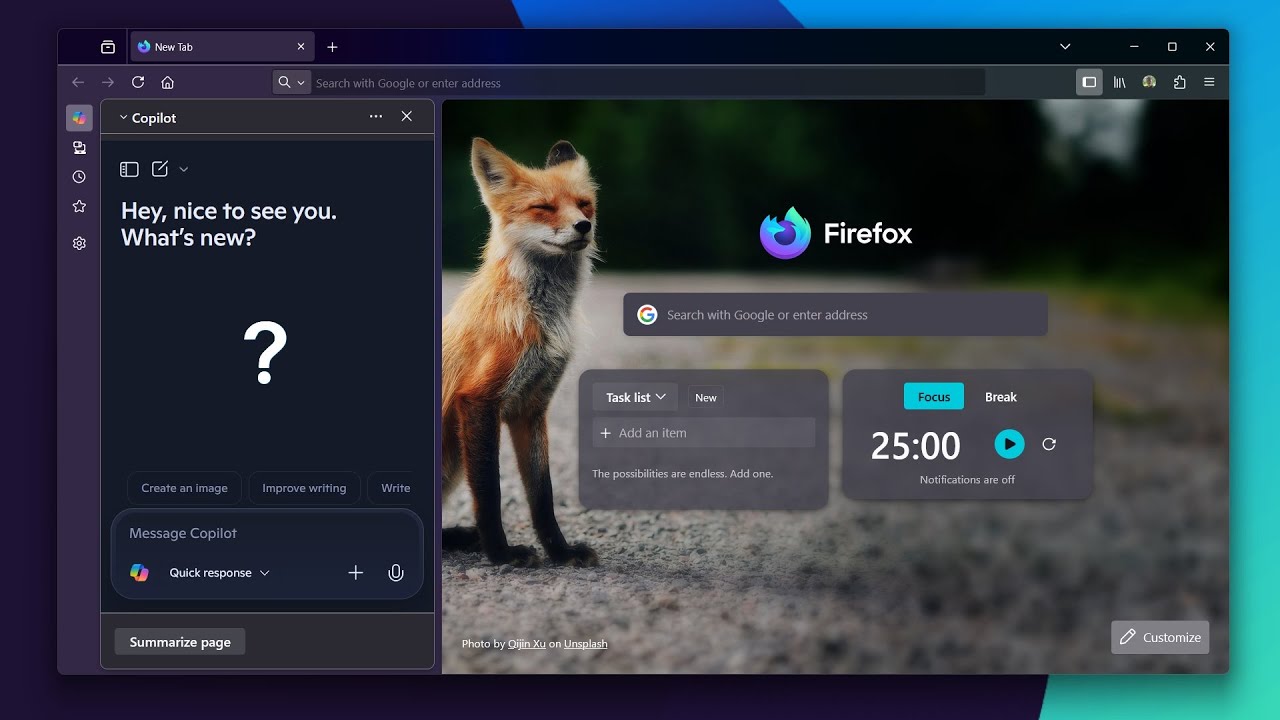
Task: Click the Notifications are off text
Action: click(967, 480)
